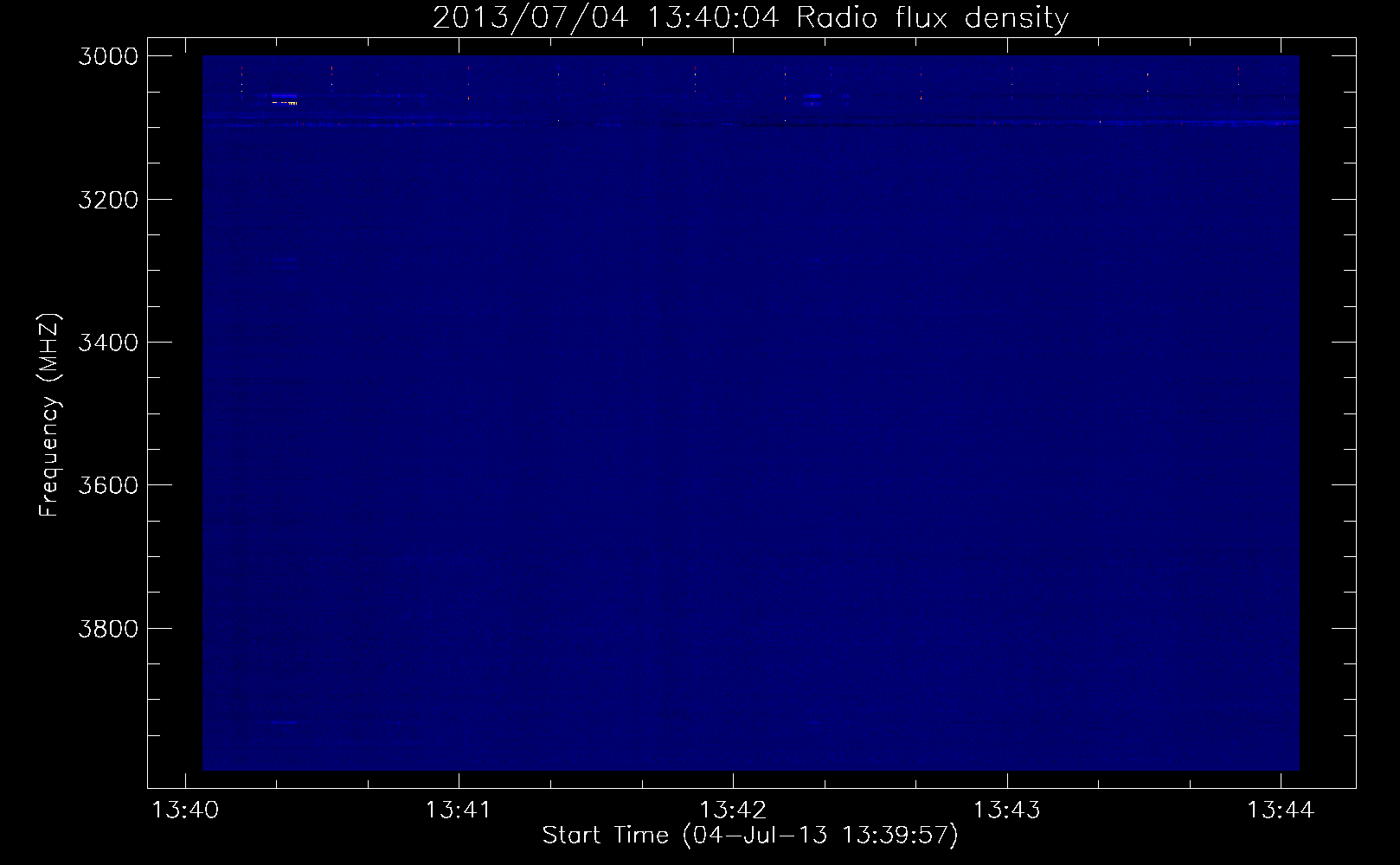Select the 3800 frequency tick label
The width and height of the screenshot is (1400, 865).
tap(108, 629)
